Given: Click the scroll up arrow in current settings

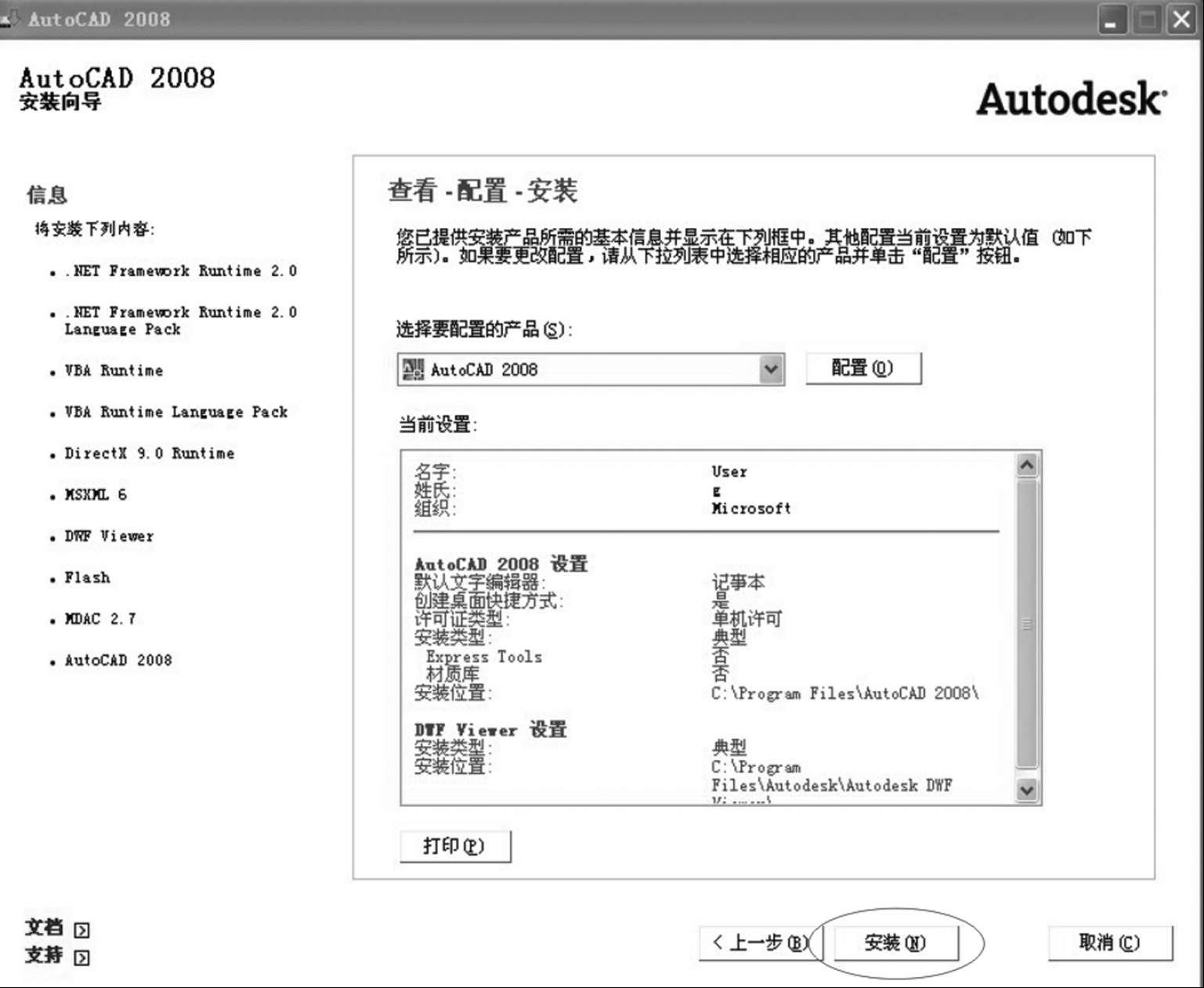Looking at the screenshot, I should point(1026,465).
